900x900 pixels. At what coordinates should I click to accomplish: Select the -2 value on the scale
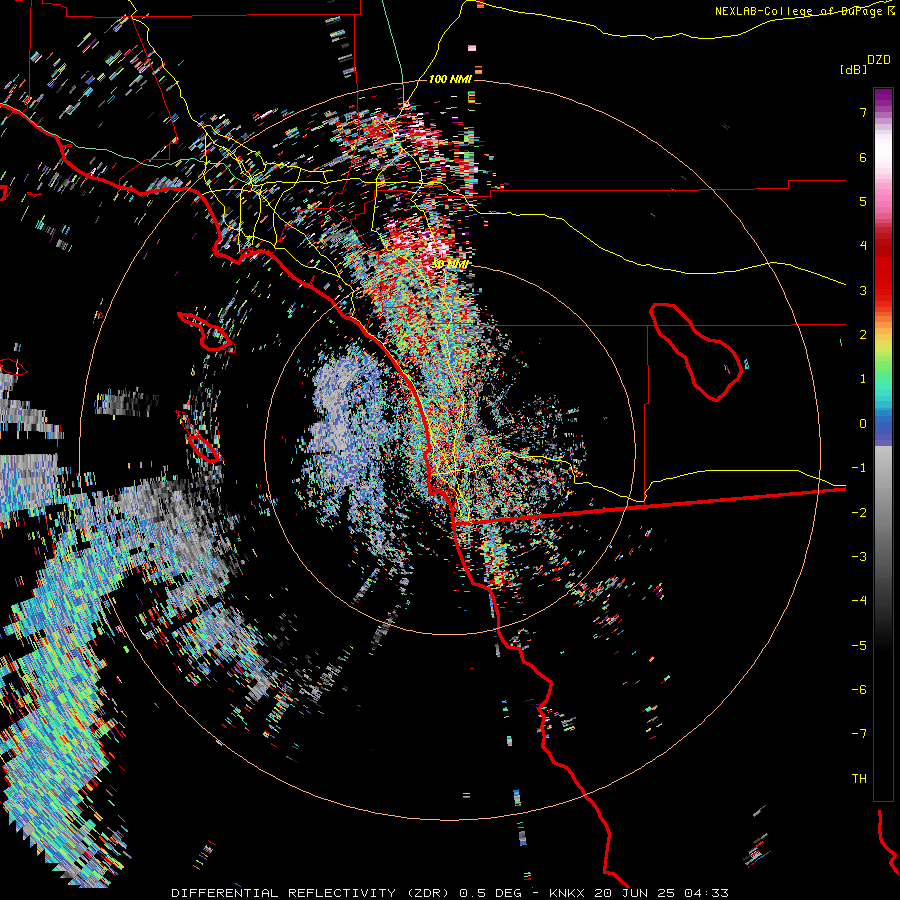[x=859, y=513]
